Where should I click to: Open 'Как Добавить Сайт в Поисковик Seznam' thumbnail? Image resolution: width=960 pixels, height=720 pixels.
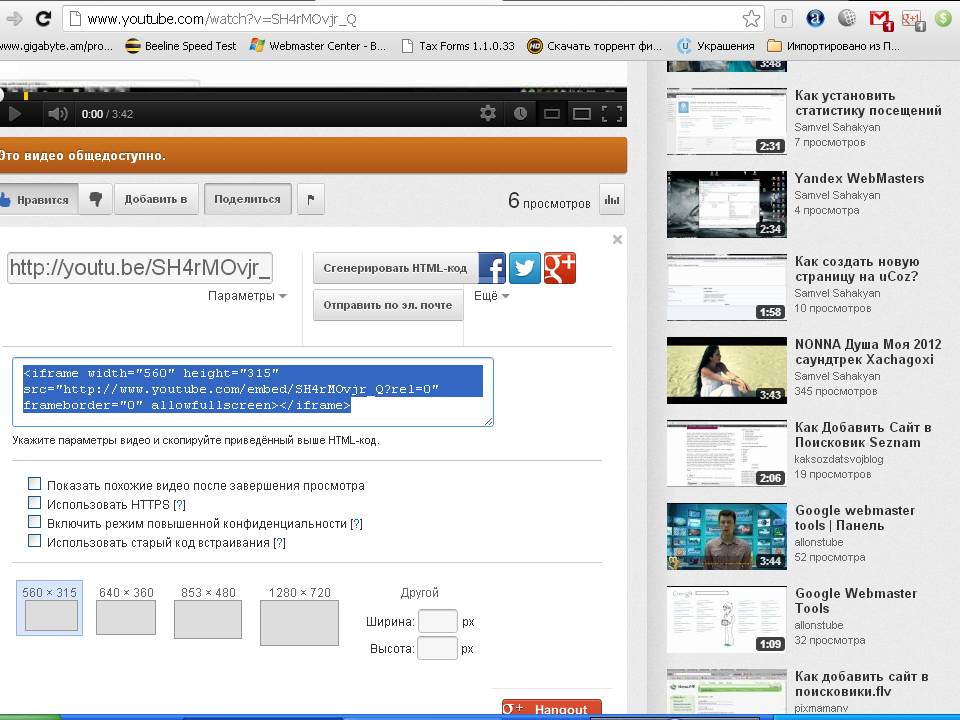[x=727, y=453]
